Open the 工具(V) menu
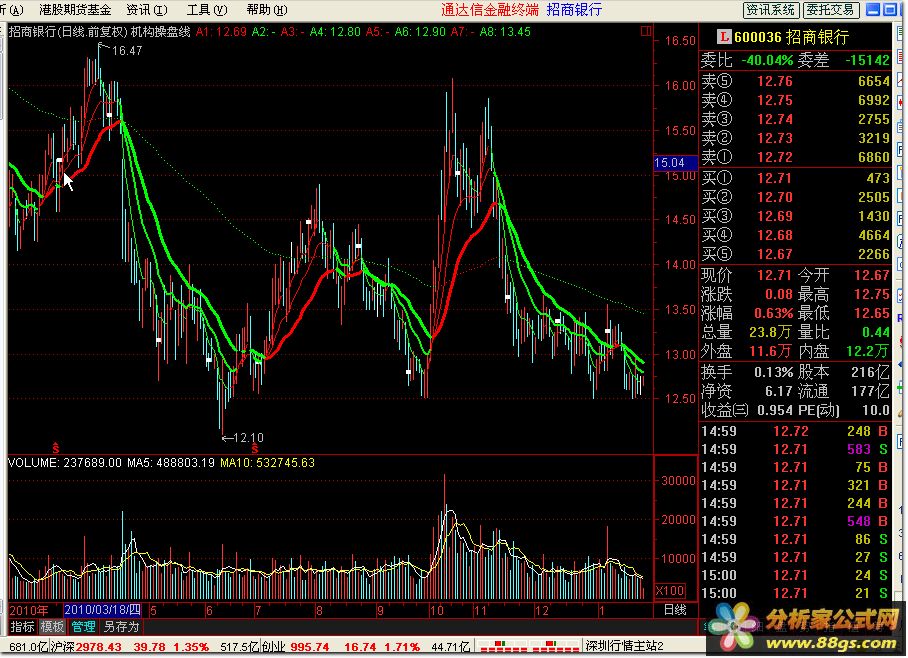This screenshot has height=658, width=908. [x=207, y=10]
